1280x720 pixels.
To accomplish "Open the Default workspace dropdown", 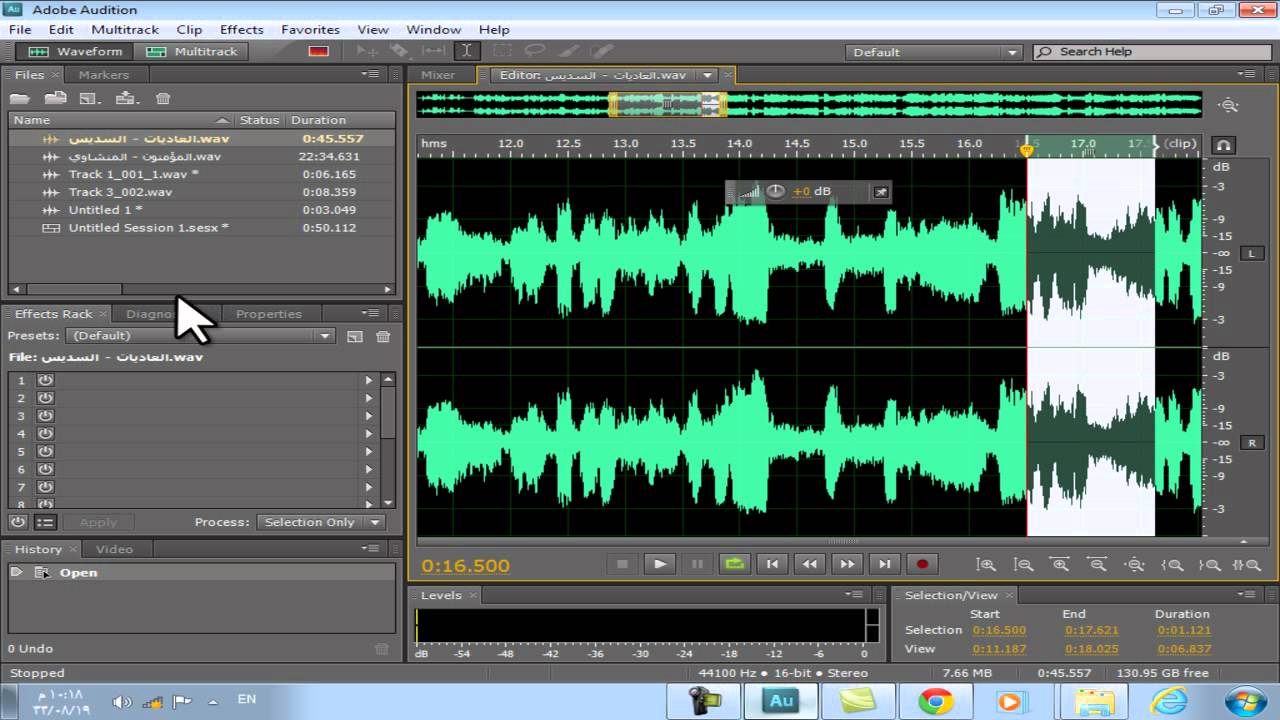I will [x=933, y=52].
